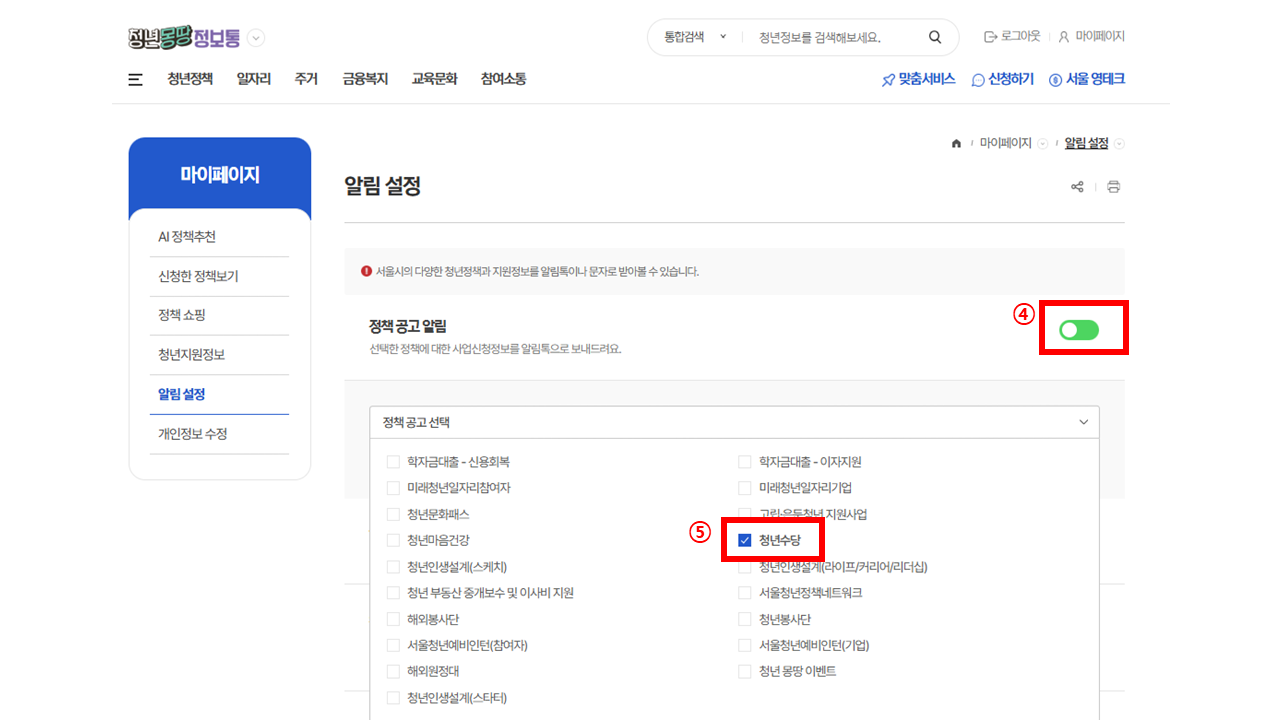Screen dimensions: 1280x720
Task: Open the 통합검색 category dropdown
Action: 695,37
